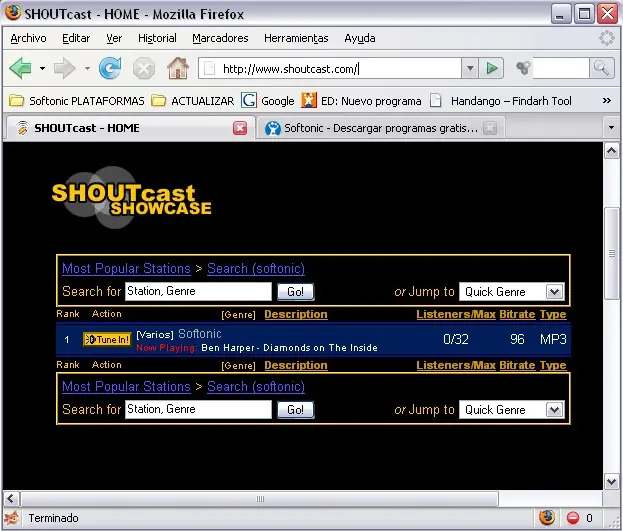Click the top Station, Genre search field

pyautogui.click(x=198, y=291)
